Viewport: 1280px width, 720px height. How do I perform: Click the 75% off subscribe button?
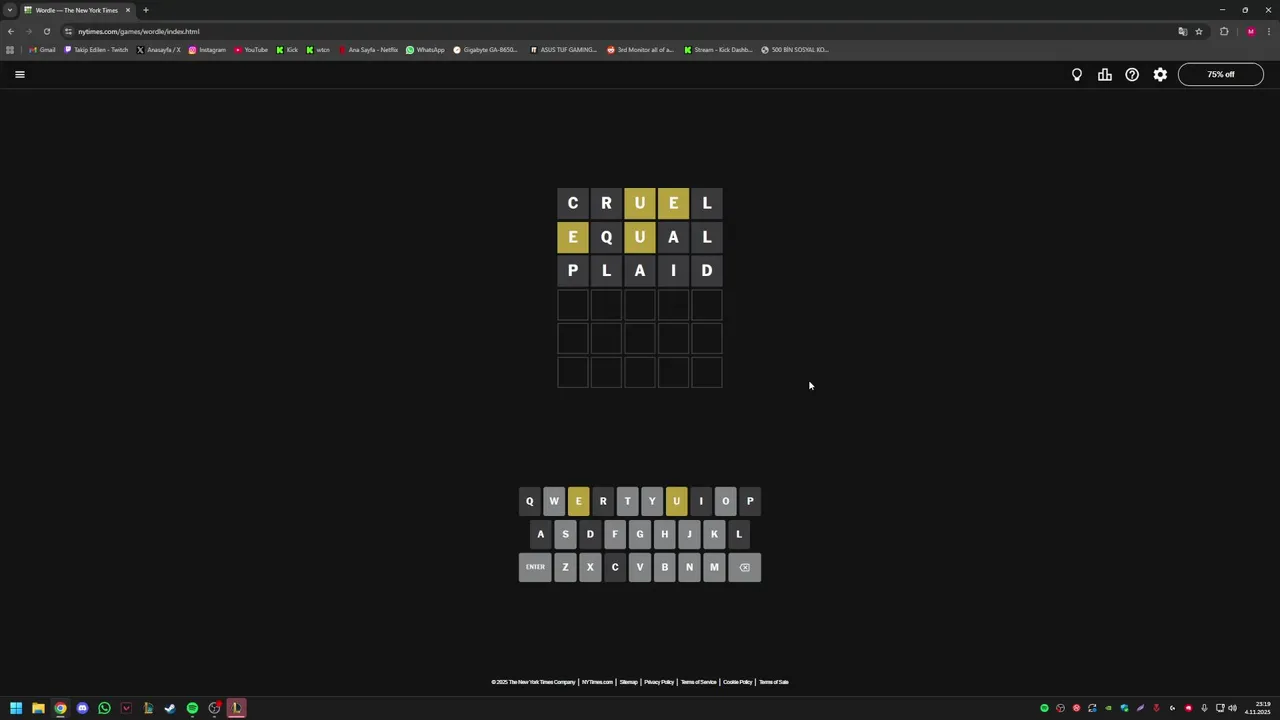pos(1221,74)
